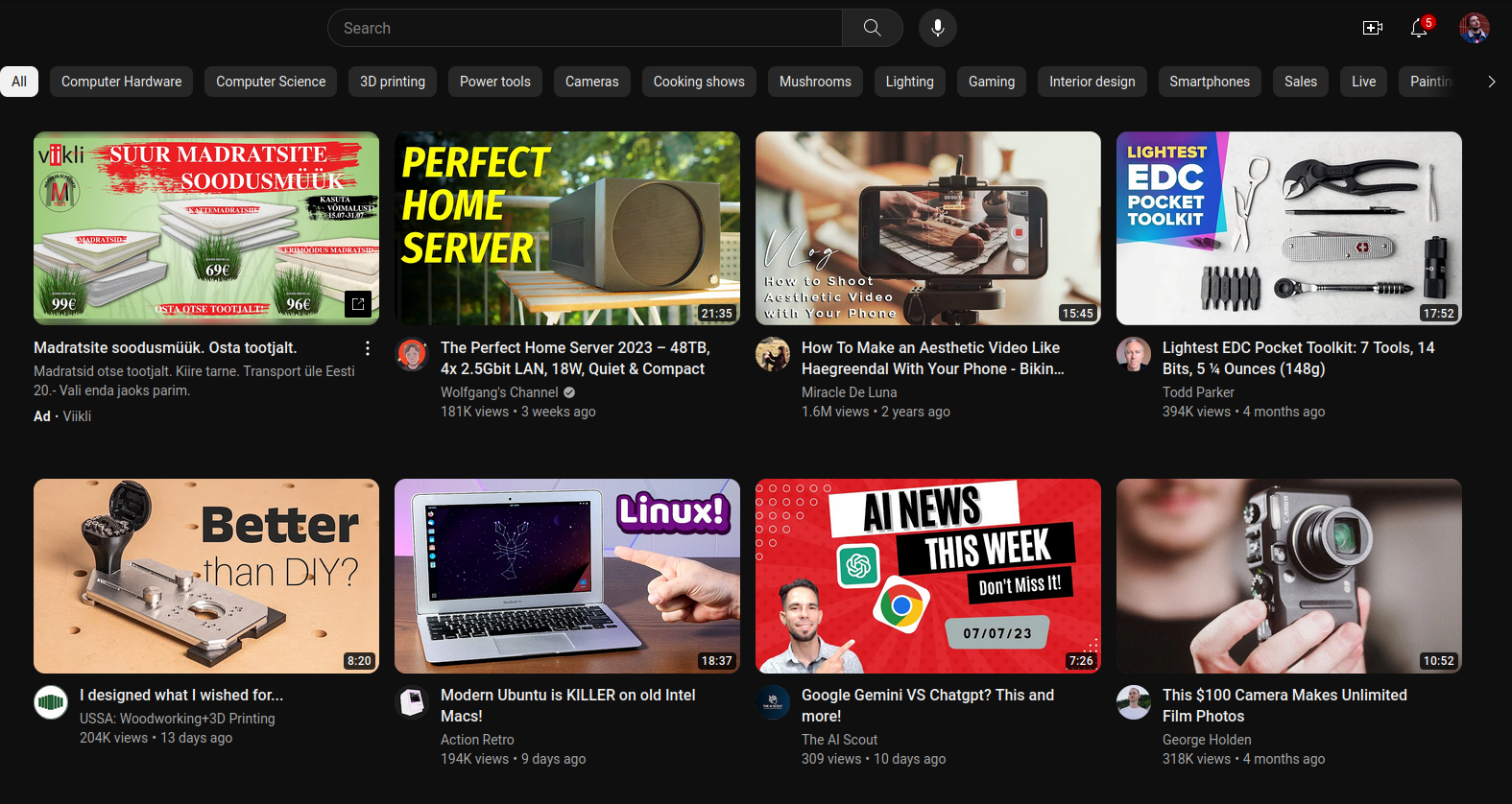Open USSA Woodworking channel avatar
Screen dimensions: 1512x804
[51, 701]
